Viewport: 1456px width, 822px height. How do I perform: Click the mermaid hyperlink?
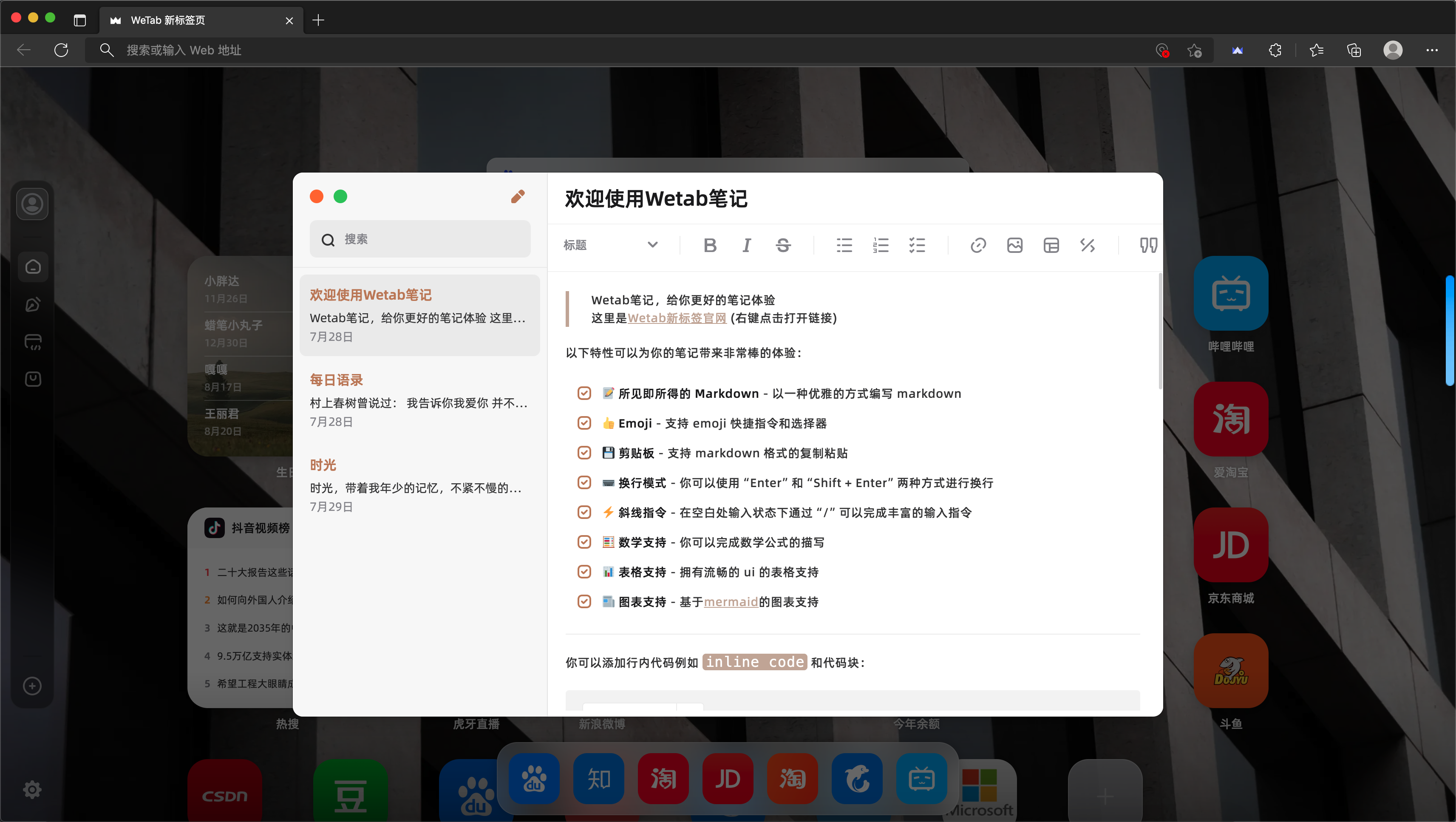(x=730, y=602)
